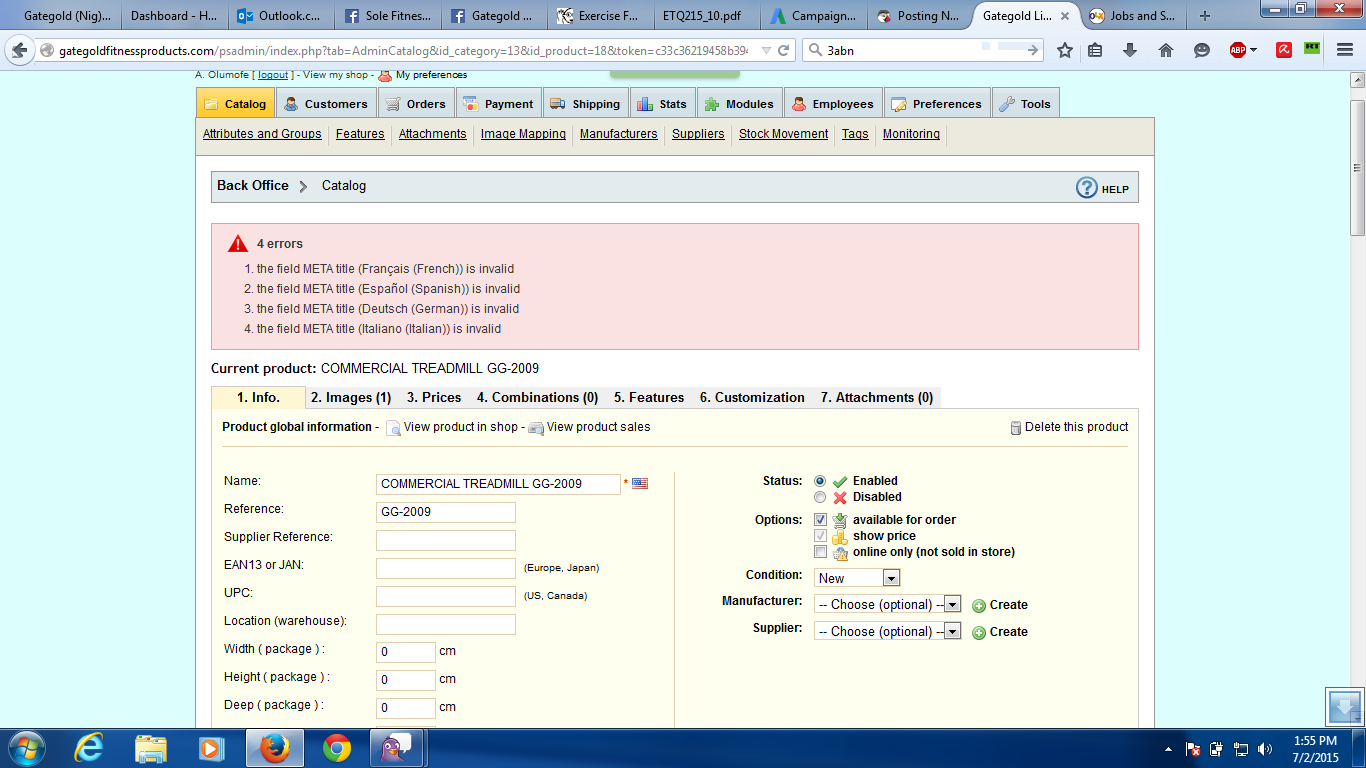The image size is (1366, 768).
Task: Click the Name input field
Action: (x=498, y=484)
